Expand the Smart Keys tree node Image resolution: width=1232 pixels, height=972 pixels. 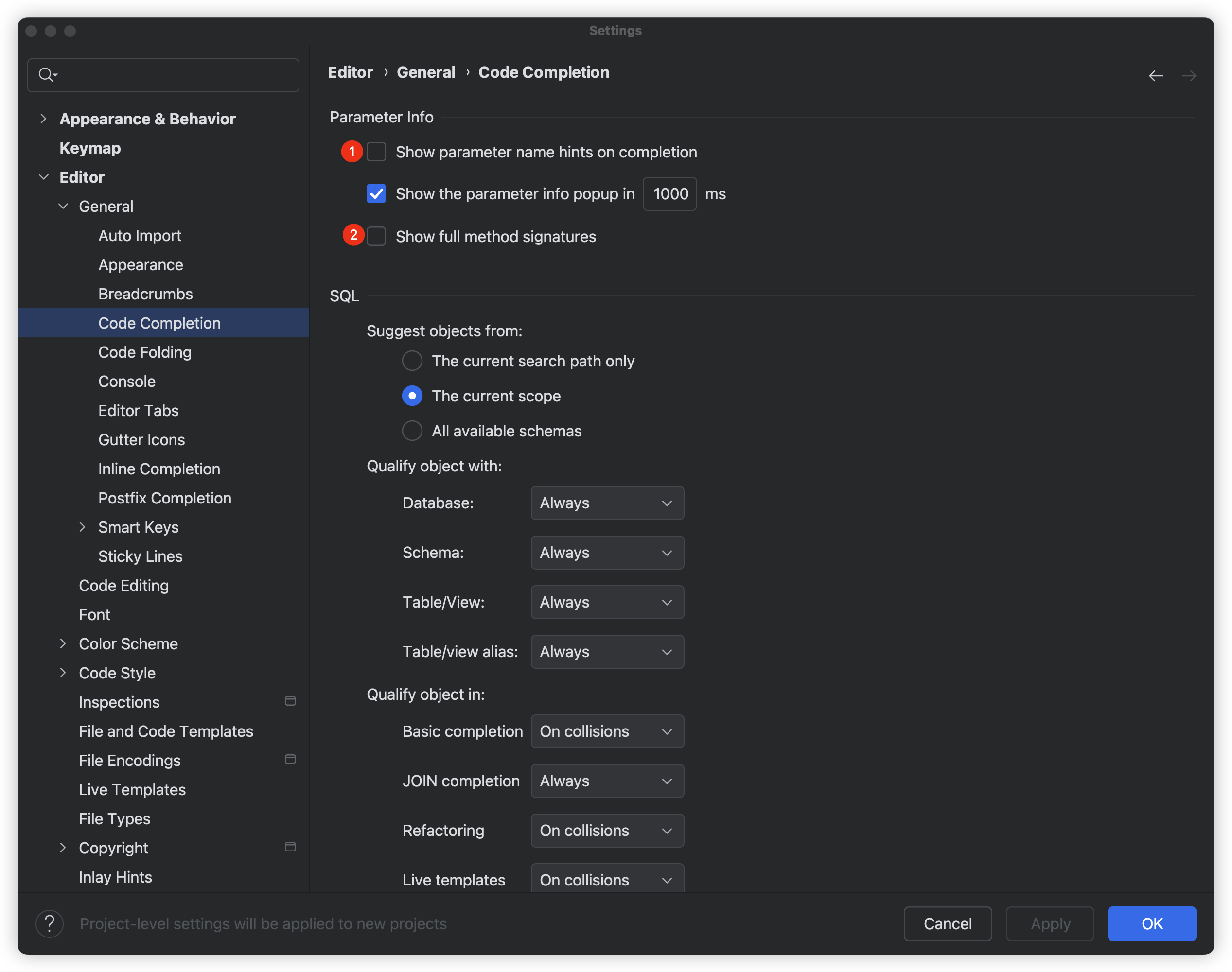click(x=82, y=527)
